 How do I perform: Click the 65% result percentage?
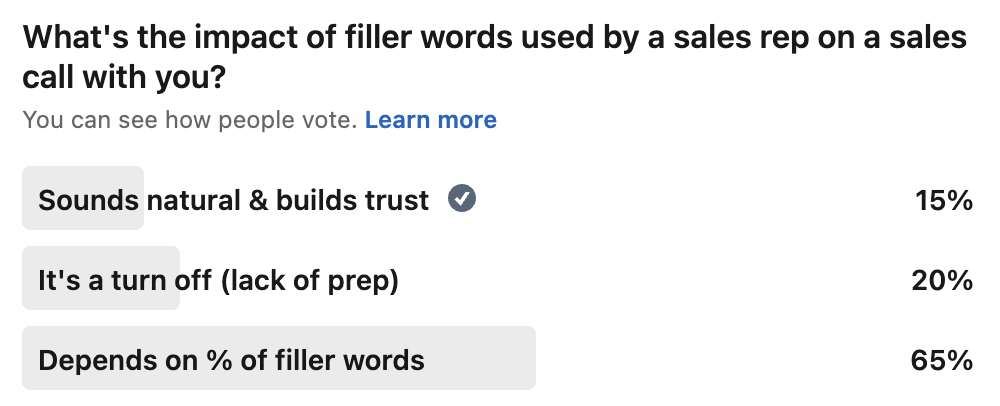pos(942,361)
